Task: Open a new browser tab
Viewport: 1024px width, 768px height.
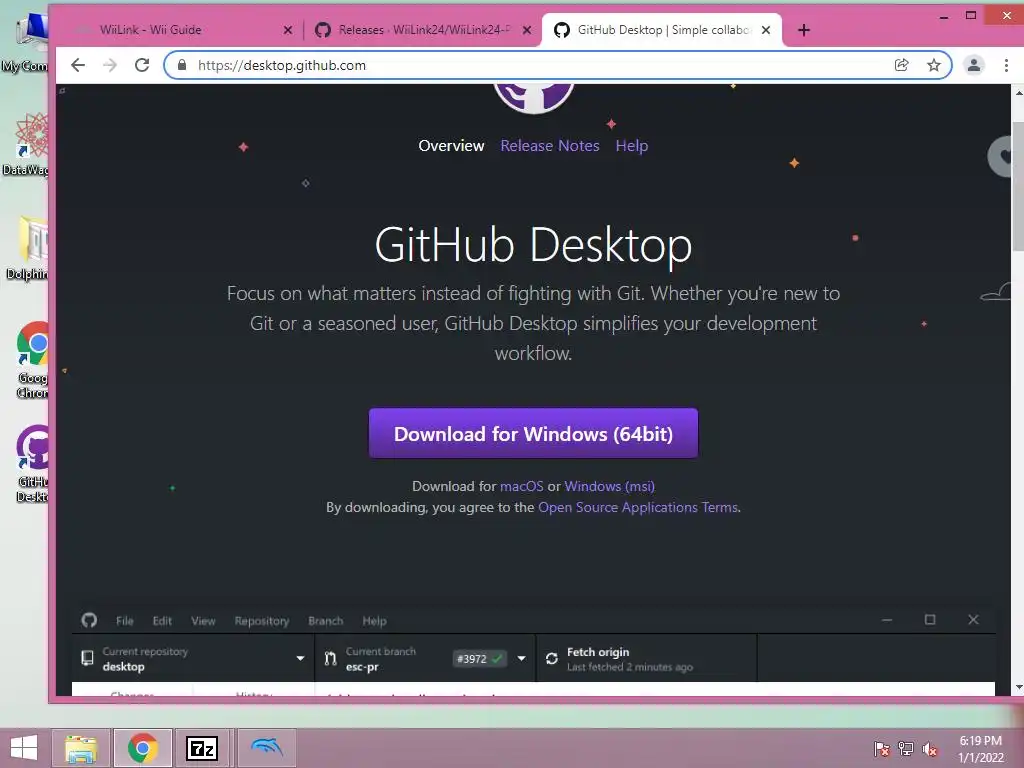Action: point(804,30)
